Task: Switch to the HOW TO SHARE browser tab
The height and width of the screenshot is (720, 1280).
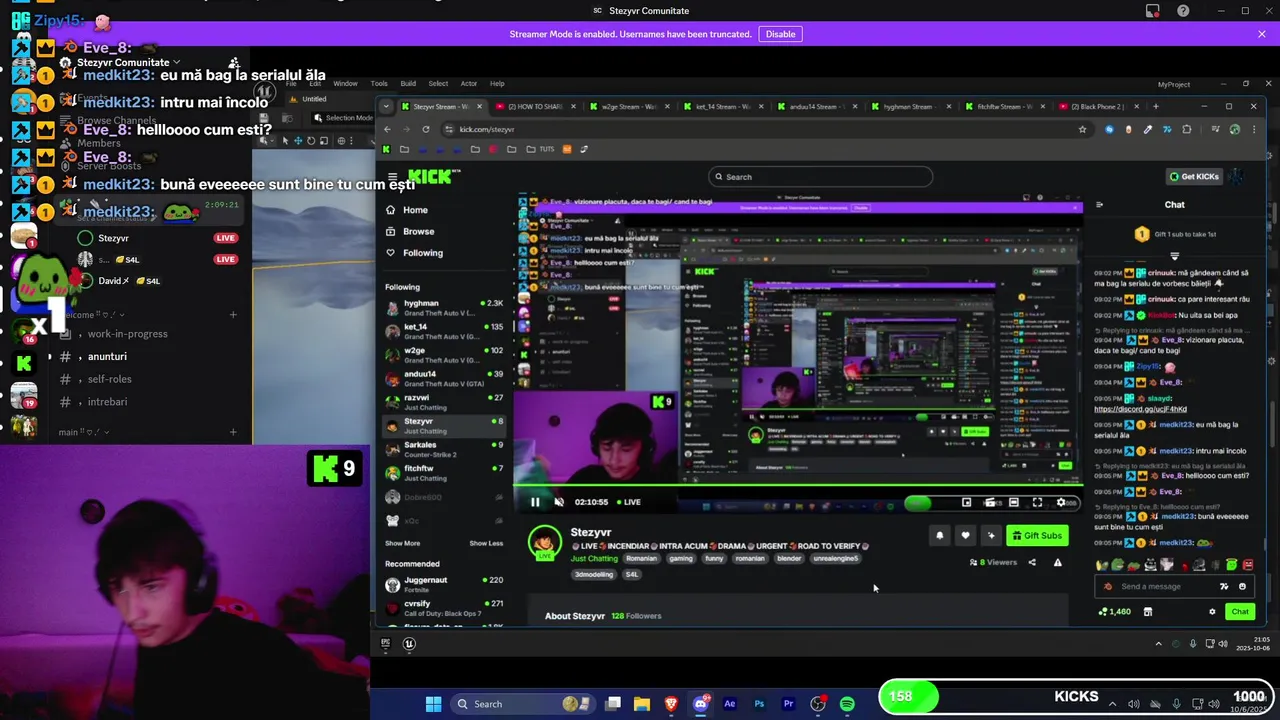Action: click(536, 106)
